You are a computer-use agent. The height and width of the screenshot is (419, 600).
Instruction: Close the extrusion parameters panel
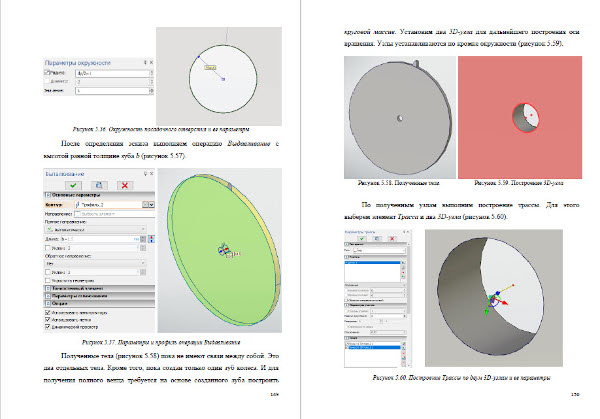tap(152, 174)
